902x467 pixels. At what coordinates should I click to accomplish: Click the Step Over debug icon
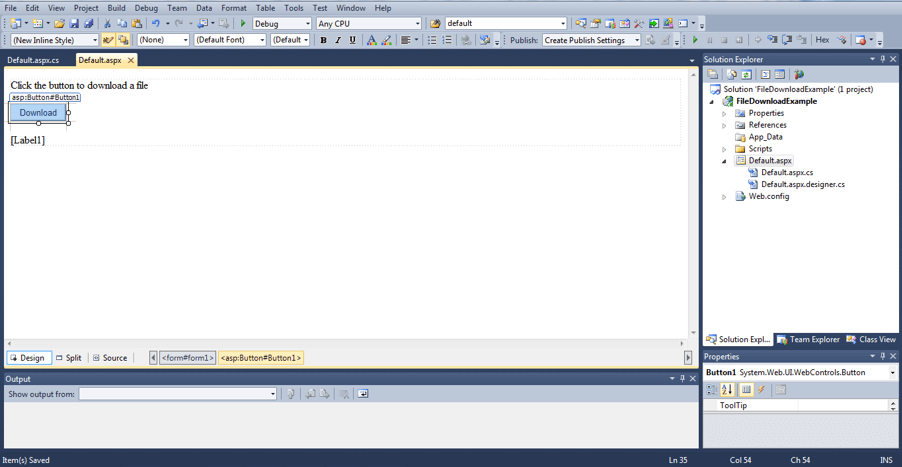[787, 40]
